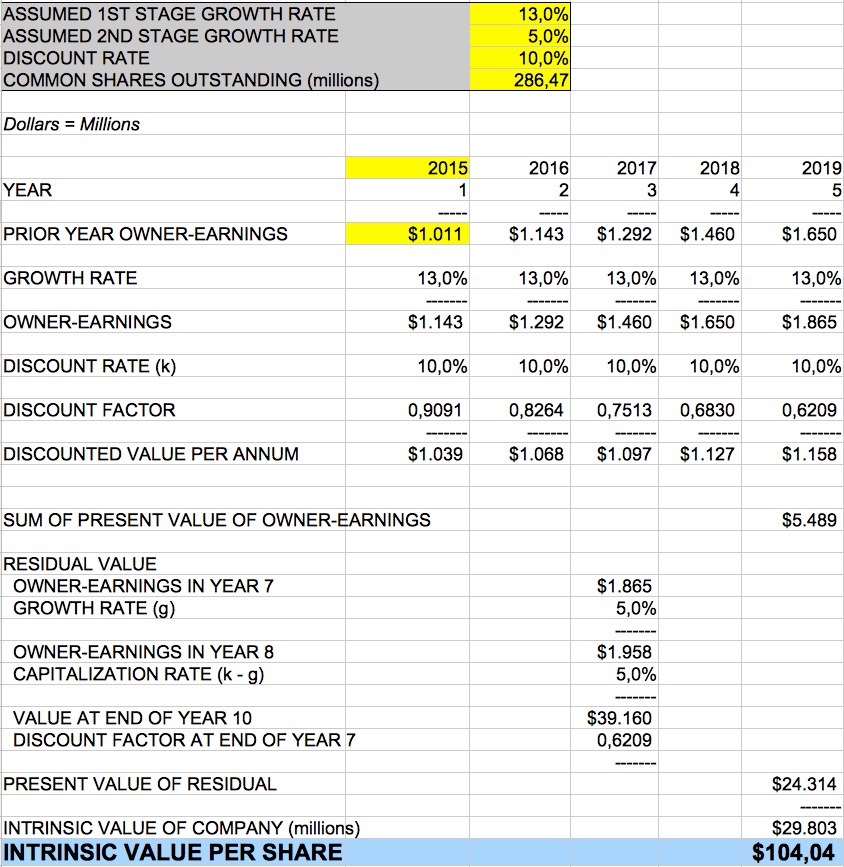Select the 2017 year header cell
Viewport: 844px width, 867px height.
(x=614, y=168)
